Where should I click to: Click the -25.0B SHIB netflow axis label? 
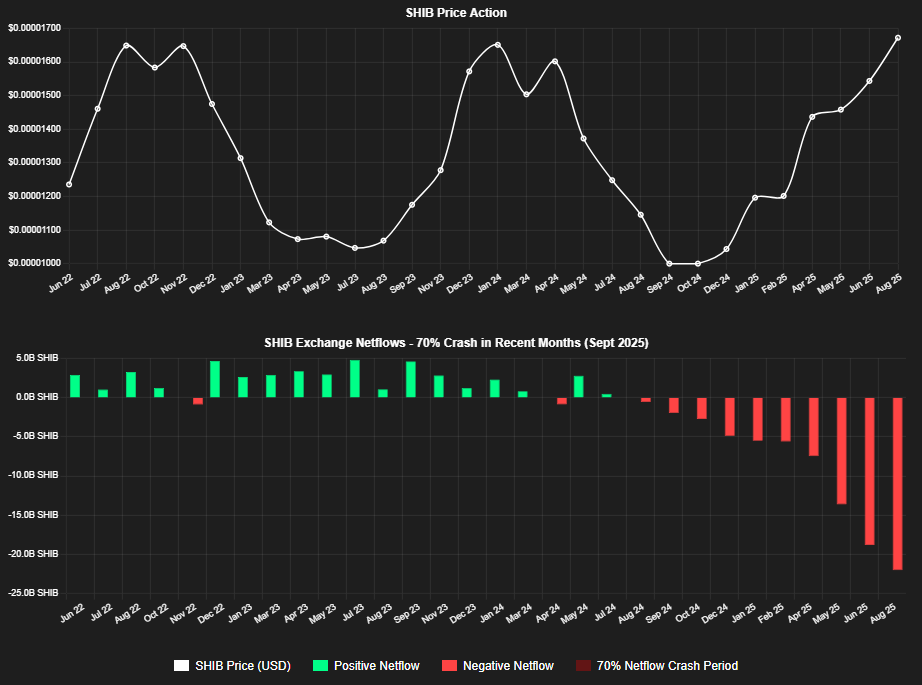(x=34, y=593)
